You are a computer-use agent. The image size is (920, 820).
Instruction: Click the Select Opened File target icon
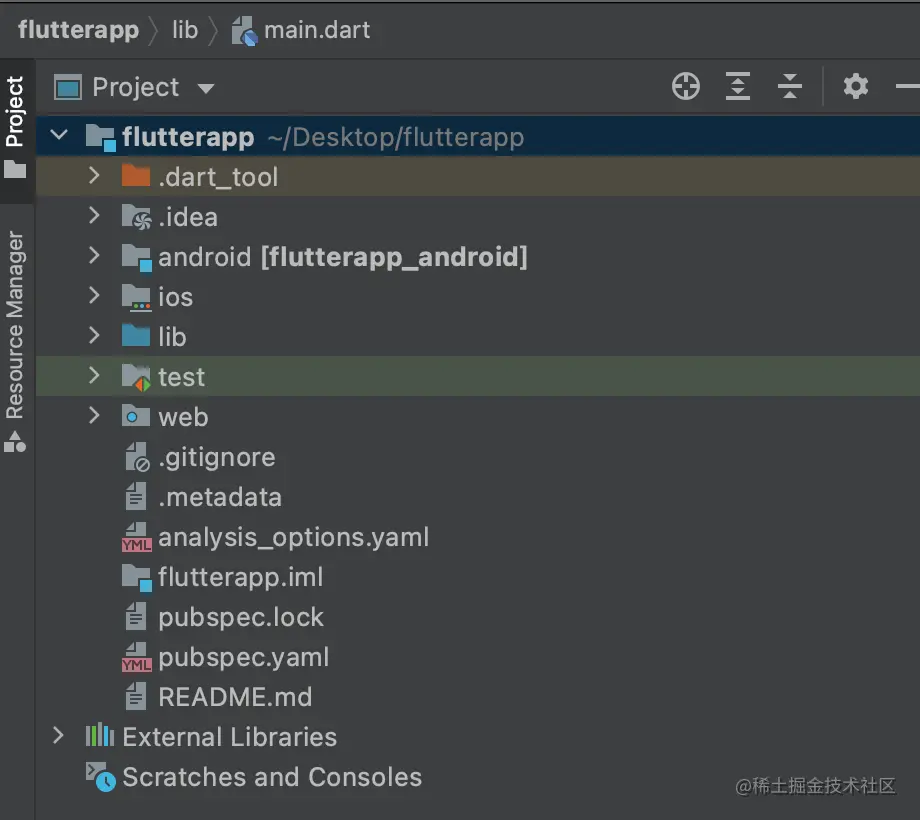tap(686, 87)
